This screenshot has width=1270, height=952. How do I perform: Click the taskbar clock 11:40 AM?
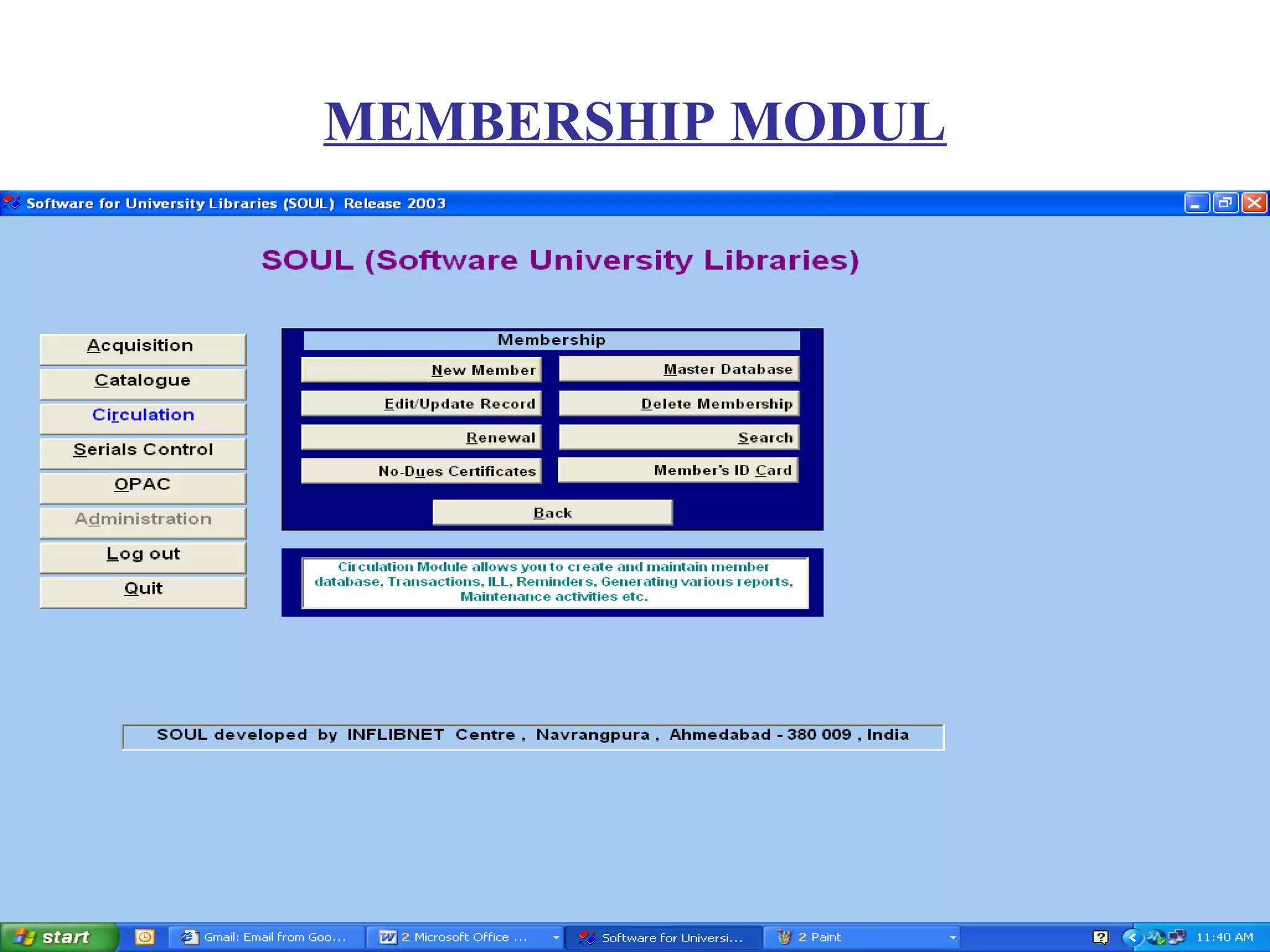[1225, 937]
